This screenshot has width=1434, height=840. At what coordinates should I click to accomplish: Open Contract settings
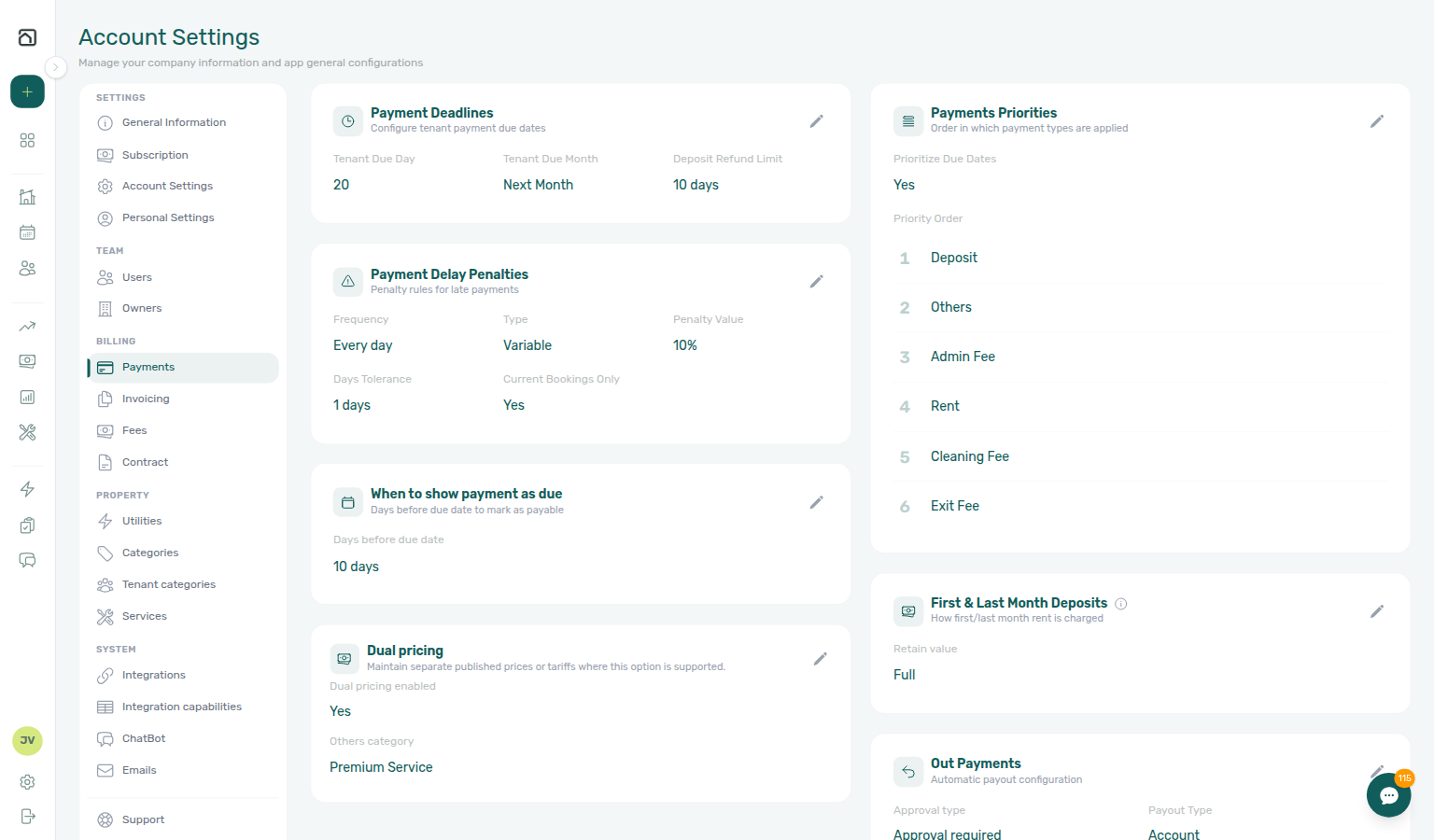coord(183,462)
